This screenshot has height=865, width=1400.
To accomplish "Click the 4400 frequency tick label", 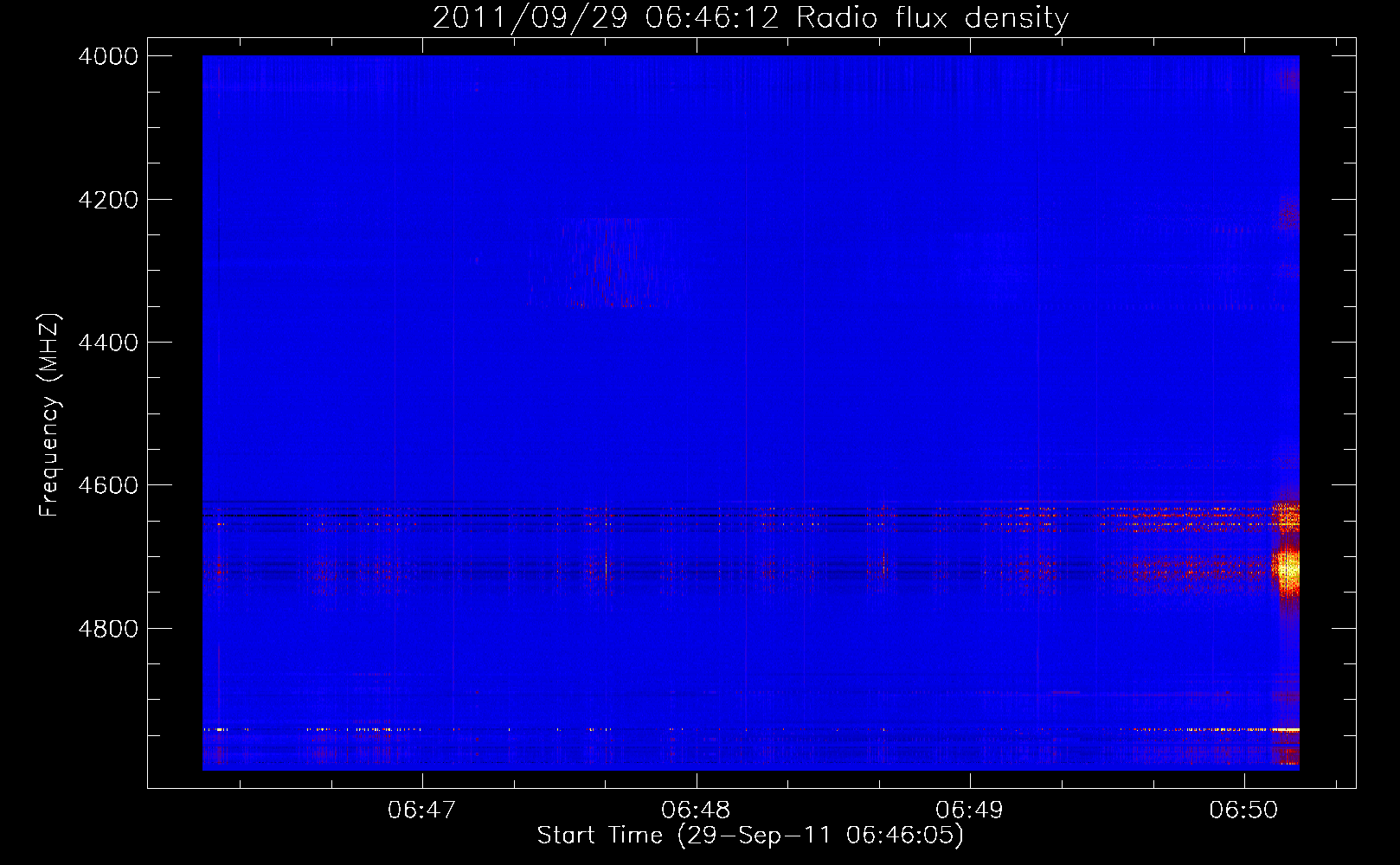I will [108, 343].
